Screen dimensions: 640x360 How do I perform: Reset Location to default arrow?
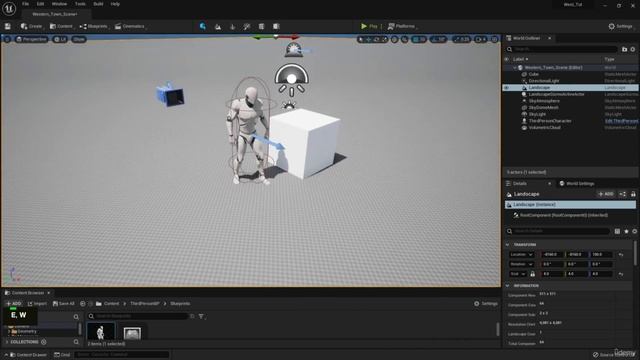[x=621, y=255]
